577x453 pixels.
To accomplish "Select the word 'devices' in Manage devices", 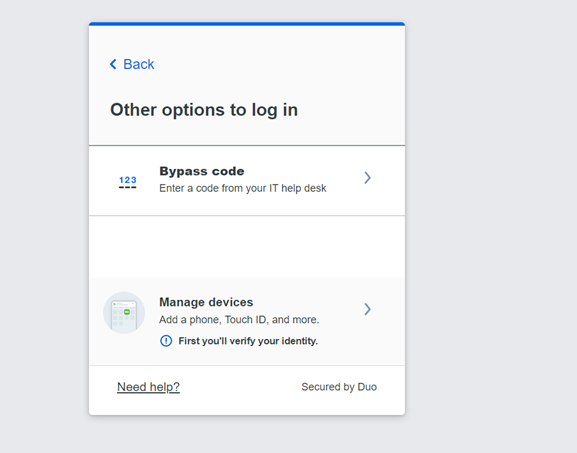I will point(232,302).
